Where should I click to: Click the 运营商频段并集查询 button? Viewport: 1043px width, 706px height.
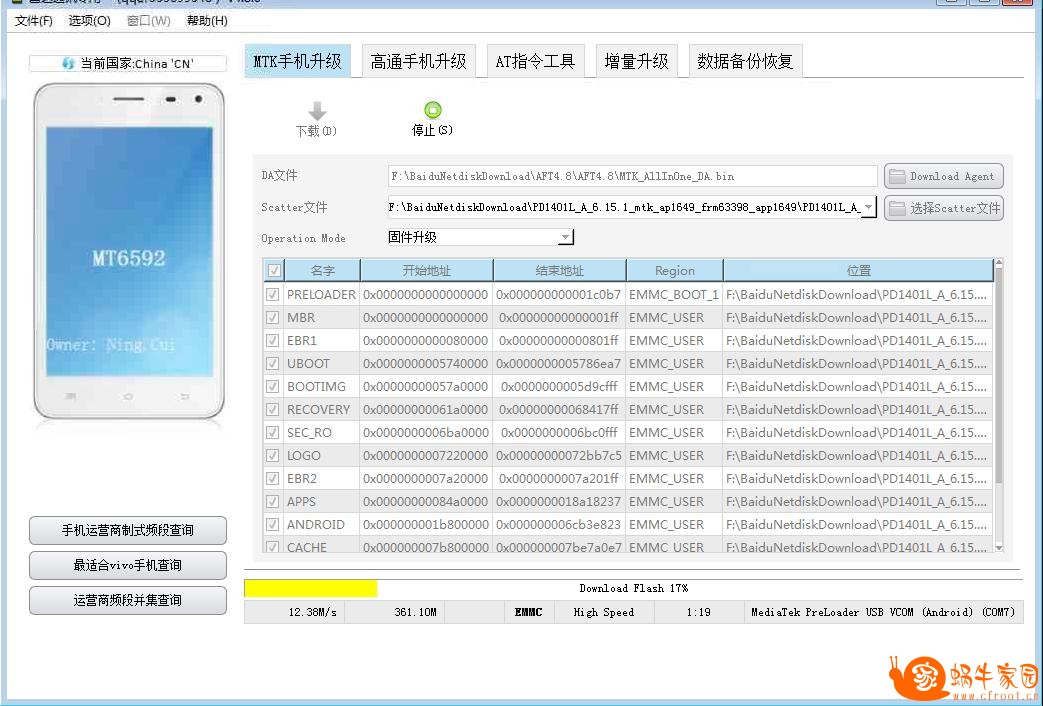[x=128, y=600]
